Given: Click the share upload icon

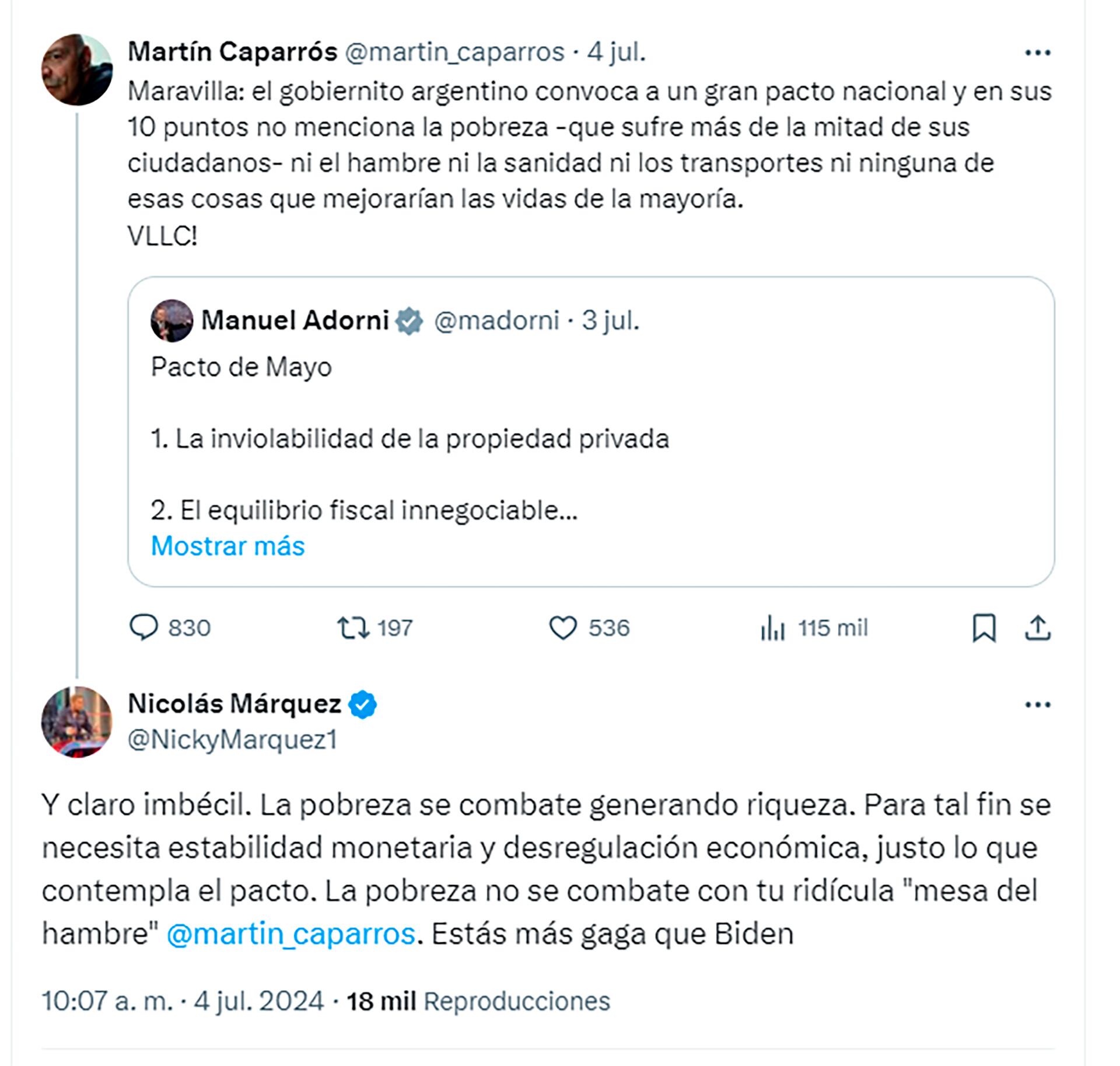Looking at the screenshot, I should coord(1038,629).
